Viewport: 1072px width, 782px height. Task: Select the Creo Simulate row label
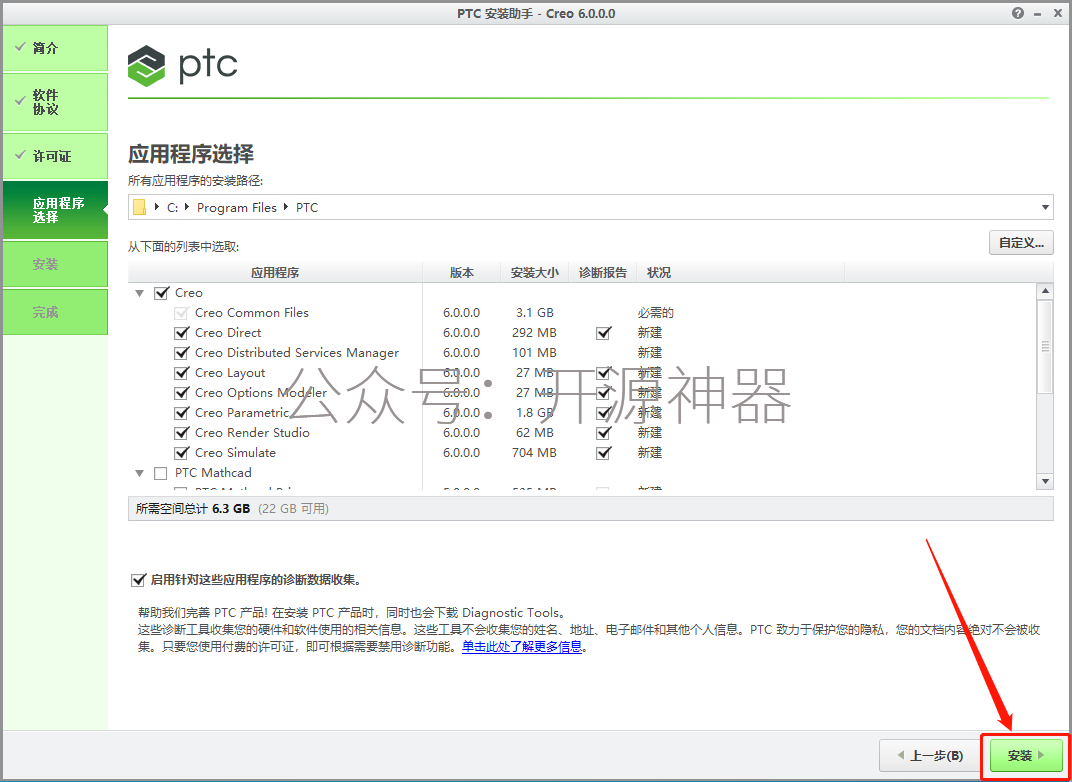coord(235,453)
